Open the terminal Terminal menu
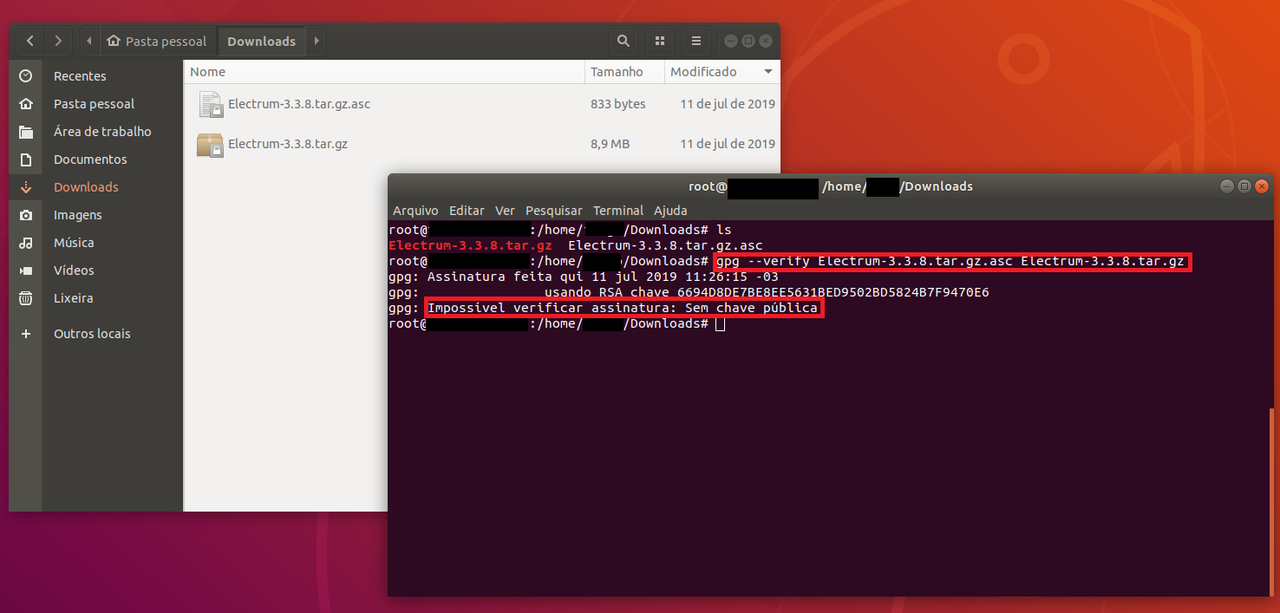 pyautogui.click(x=618, y=211)
